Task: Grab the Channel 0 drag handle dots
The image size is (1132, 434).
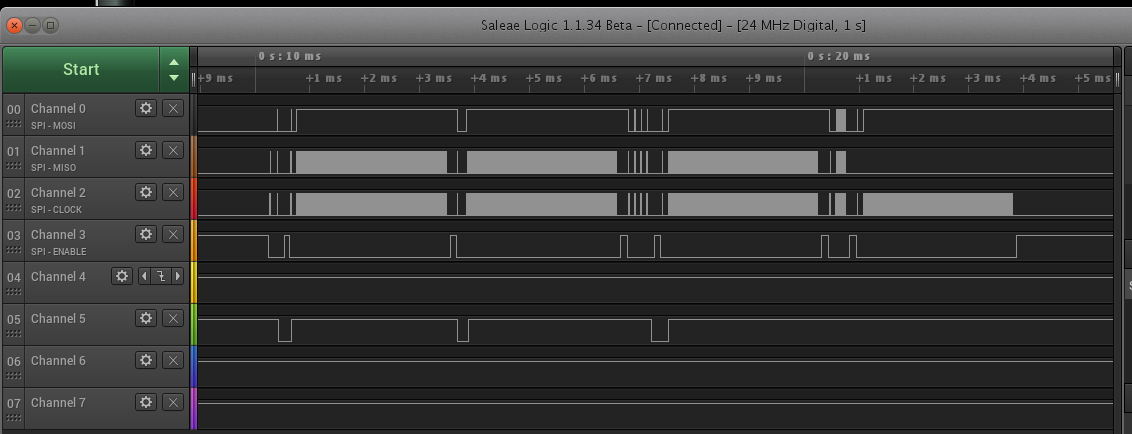Action: click(14, 124)
